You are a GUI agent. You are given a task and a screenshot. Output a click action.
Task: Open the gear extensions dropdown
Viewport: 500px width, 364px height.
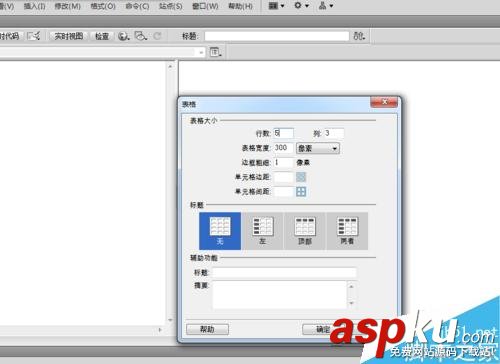pyautogui.click(x=301, y=6)
